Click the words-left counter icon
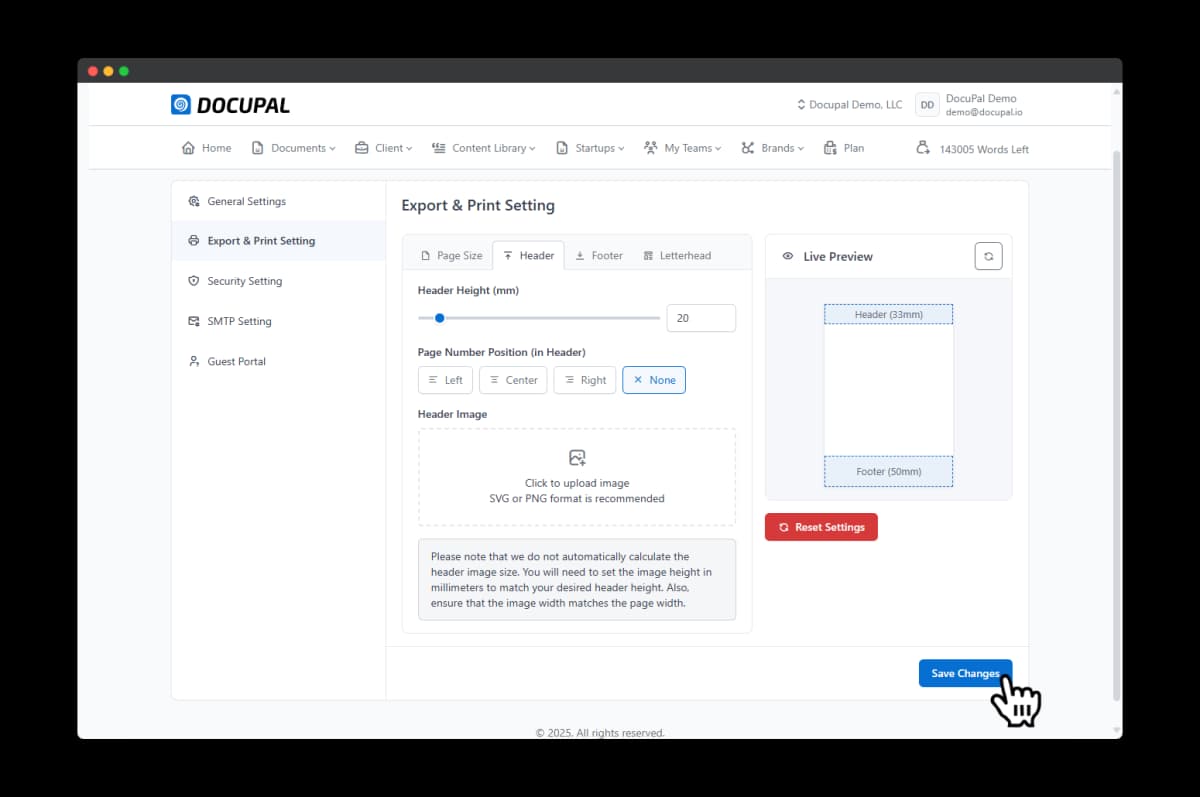 click(x=923, y=148)
